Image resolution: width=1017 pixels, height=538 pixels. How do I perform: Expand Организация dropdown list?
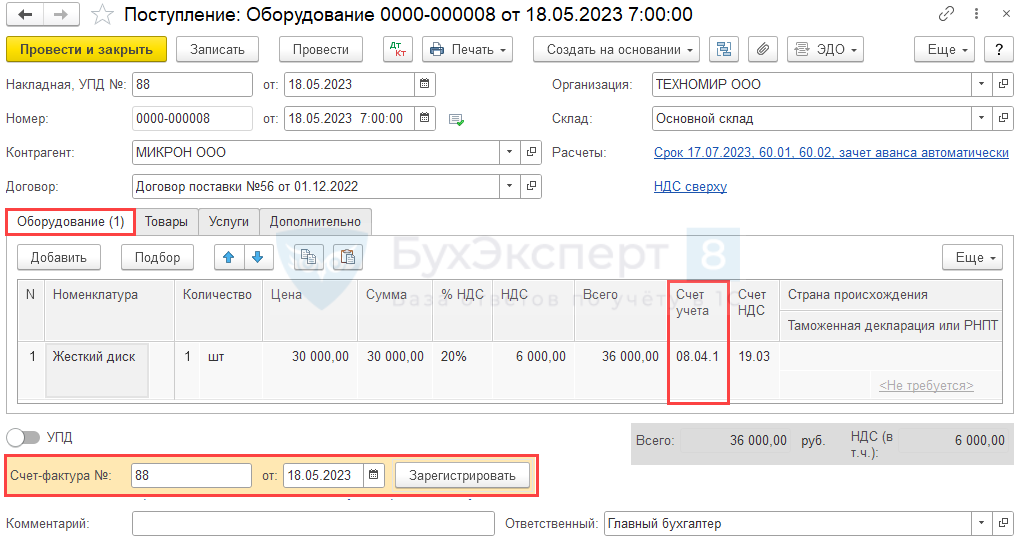point(981,85)
